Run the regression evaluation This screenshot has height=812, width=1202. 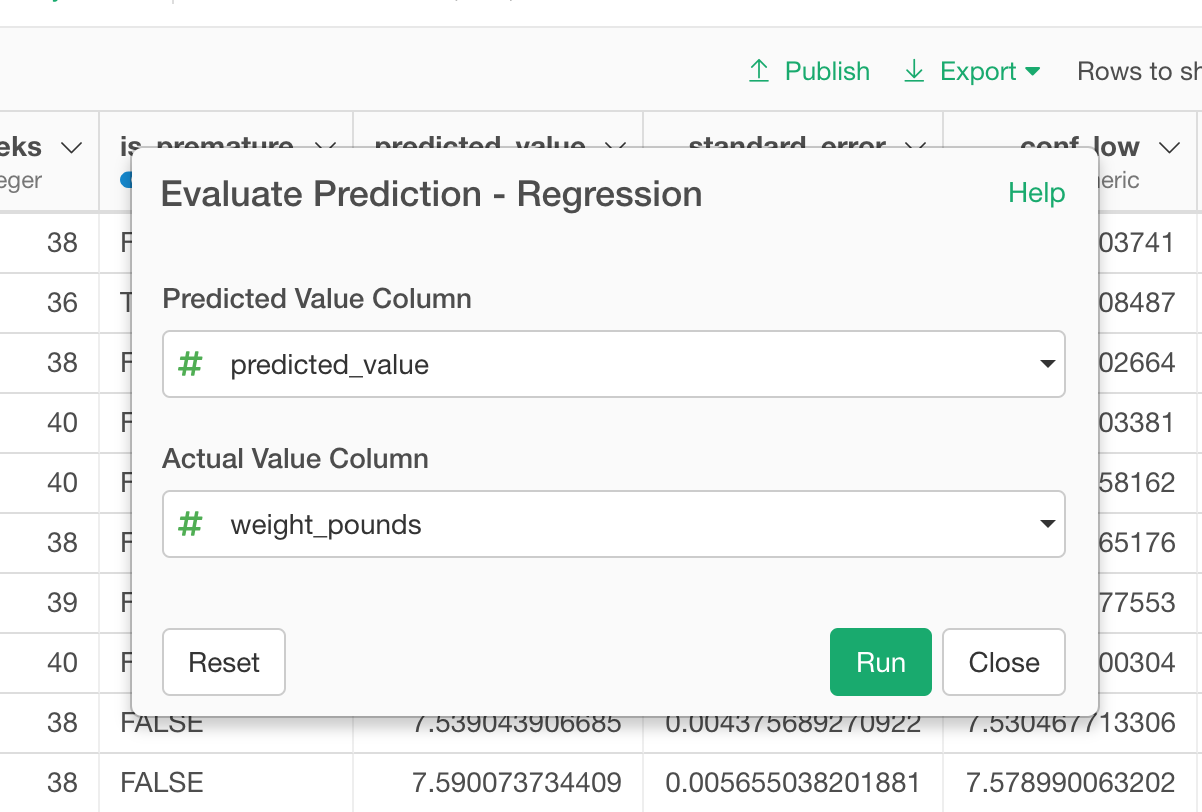coord(881,662)
